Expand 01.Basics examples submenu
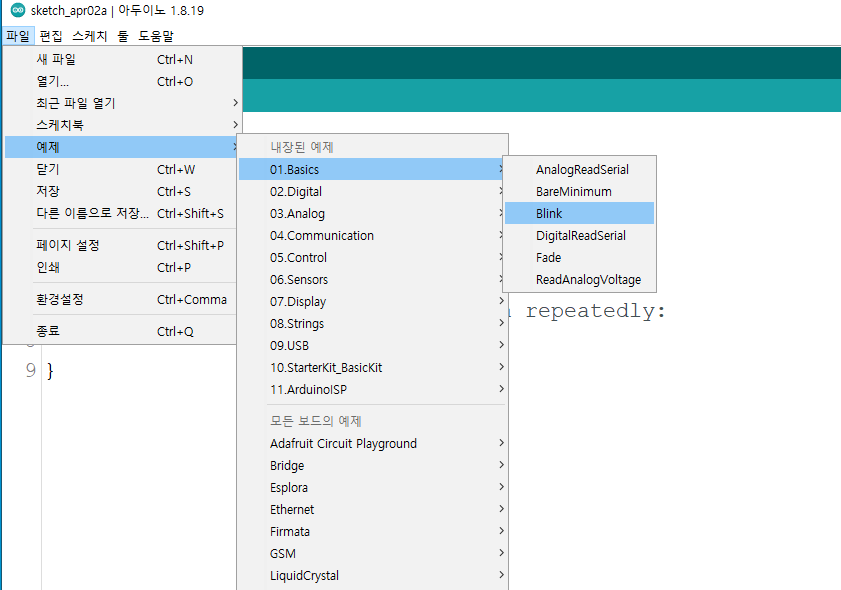Image resolution: width=841 pixels, height=590 pixels. (x=371, y=169)
